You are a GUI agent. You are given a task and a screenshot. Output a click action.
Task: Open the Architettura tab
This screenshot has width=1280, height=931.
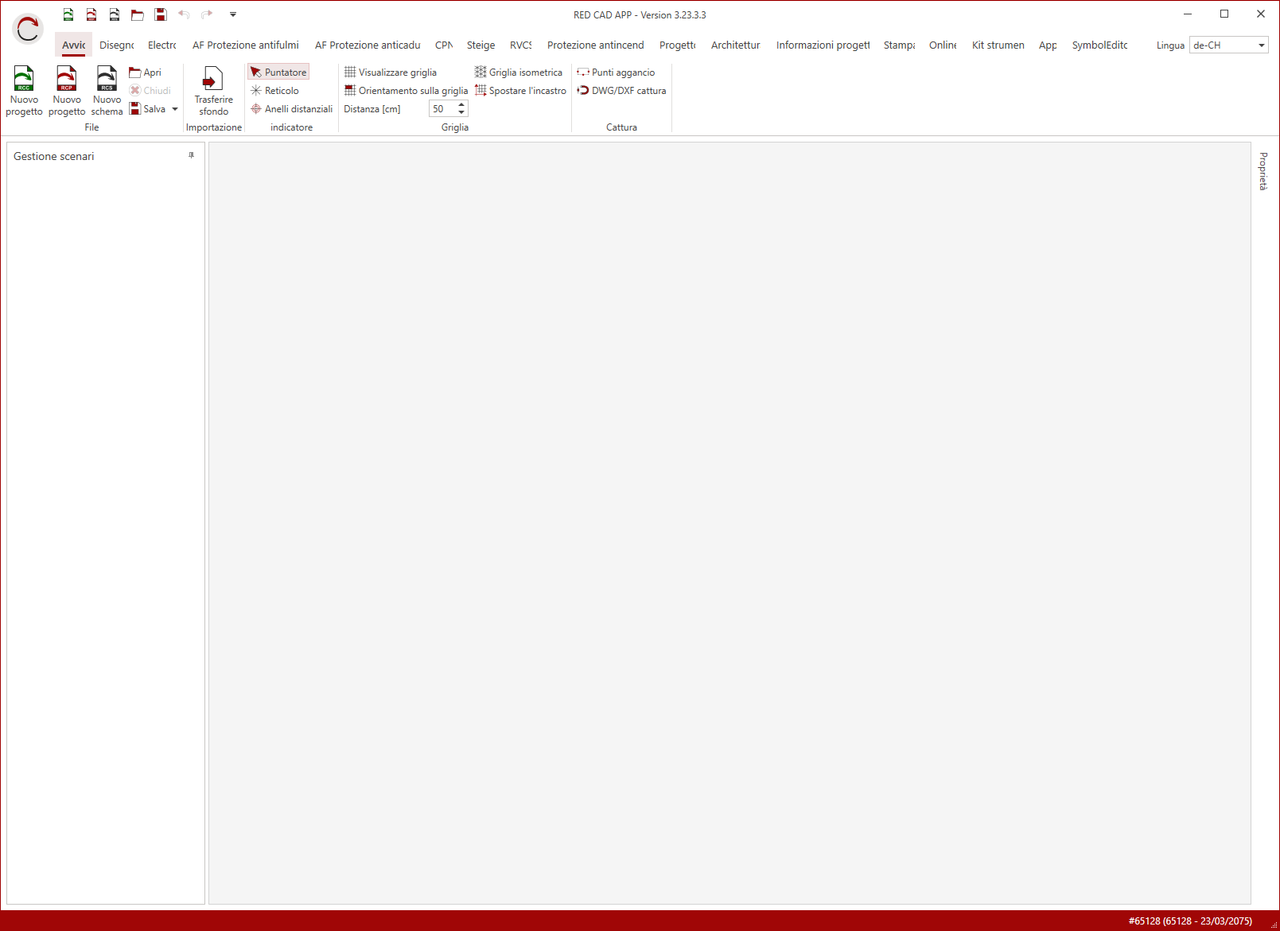coord(735,45)
